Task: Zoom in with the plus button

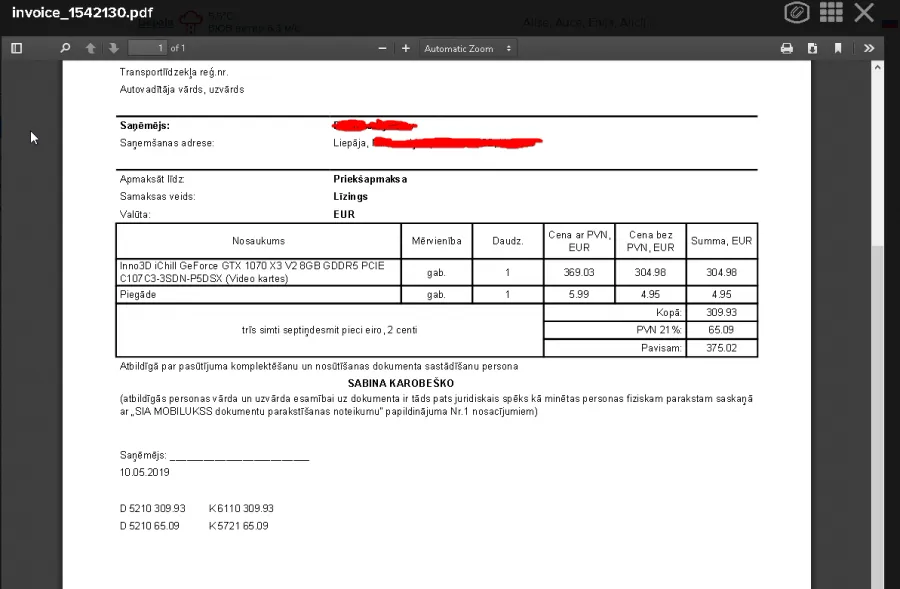Action: tap(406, 48)
